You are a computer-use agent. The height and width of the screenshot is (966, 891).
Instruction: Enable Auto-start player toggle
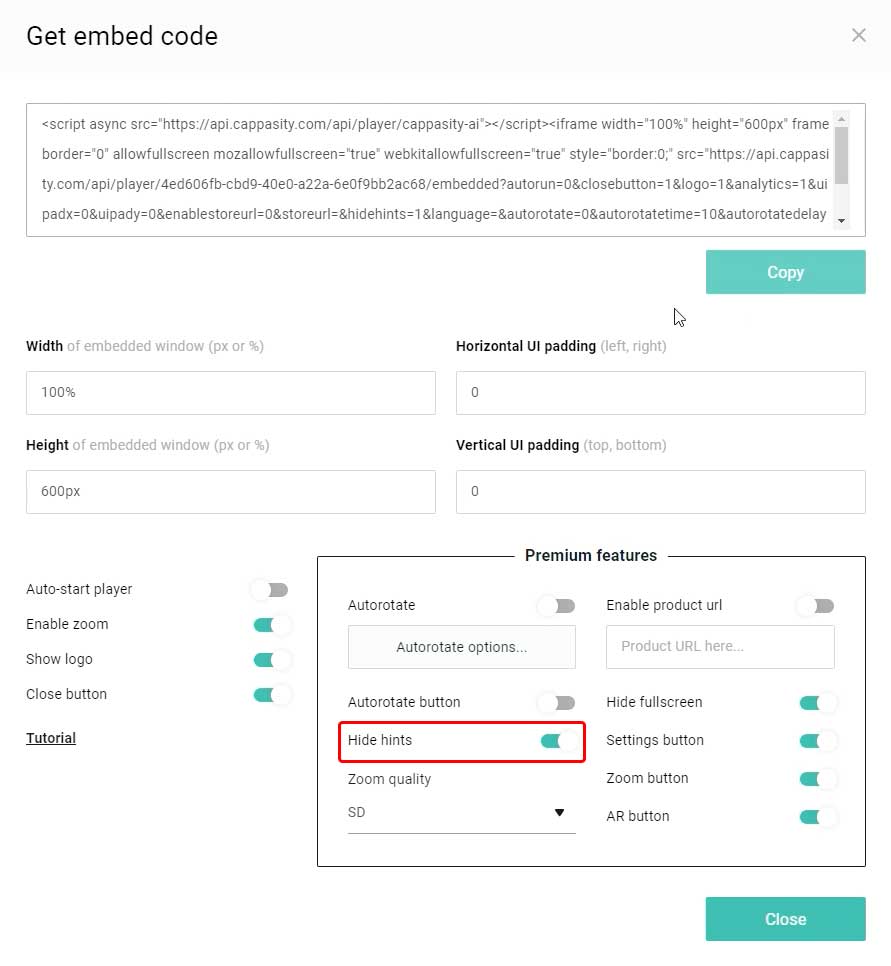click(x=271, y=590)
